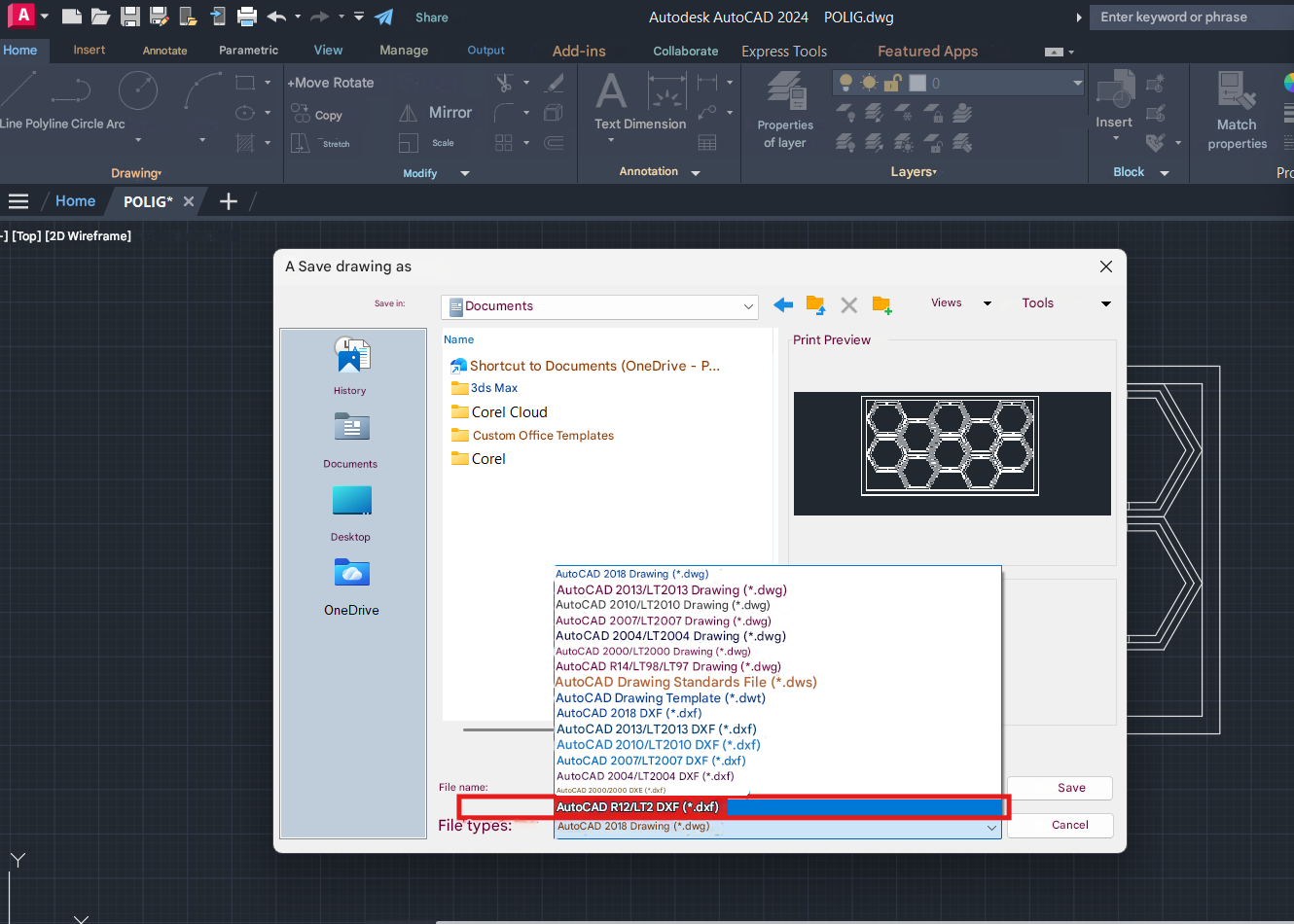Click the Plot printer icon in quick access toolbar
The height and width of the screenshot is (924, 1294).
(x=247, y=17)
